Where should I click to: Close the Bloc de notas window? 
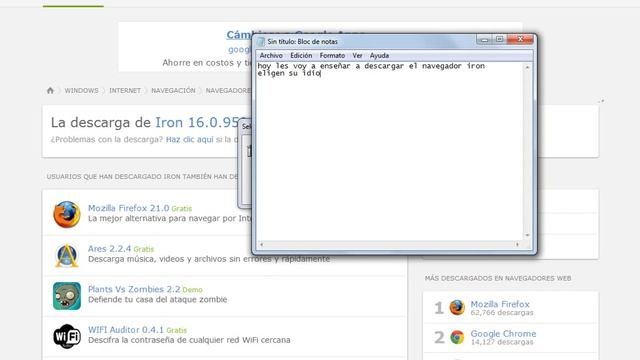click(520, 40)
